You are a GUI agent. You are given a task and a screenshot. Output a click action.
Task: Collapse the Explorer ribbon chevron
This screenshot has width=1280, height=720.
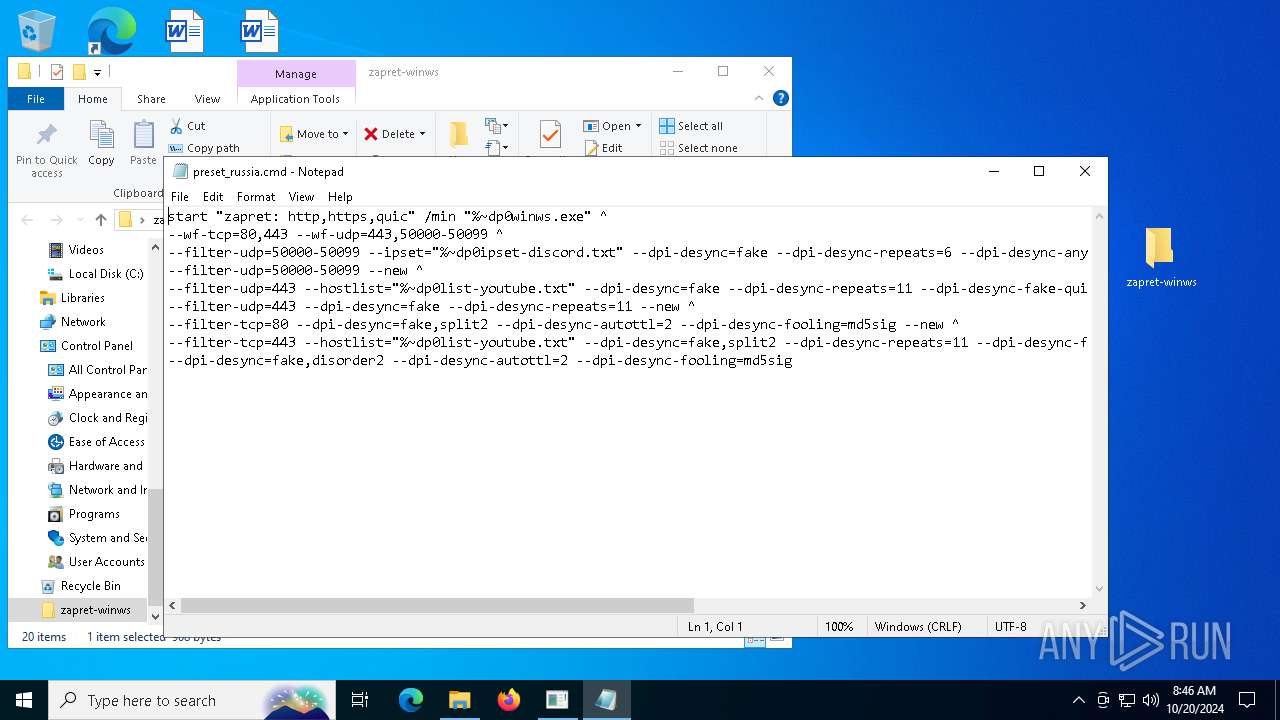point(759,98)
